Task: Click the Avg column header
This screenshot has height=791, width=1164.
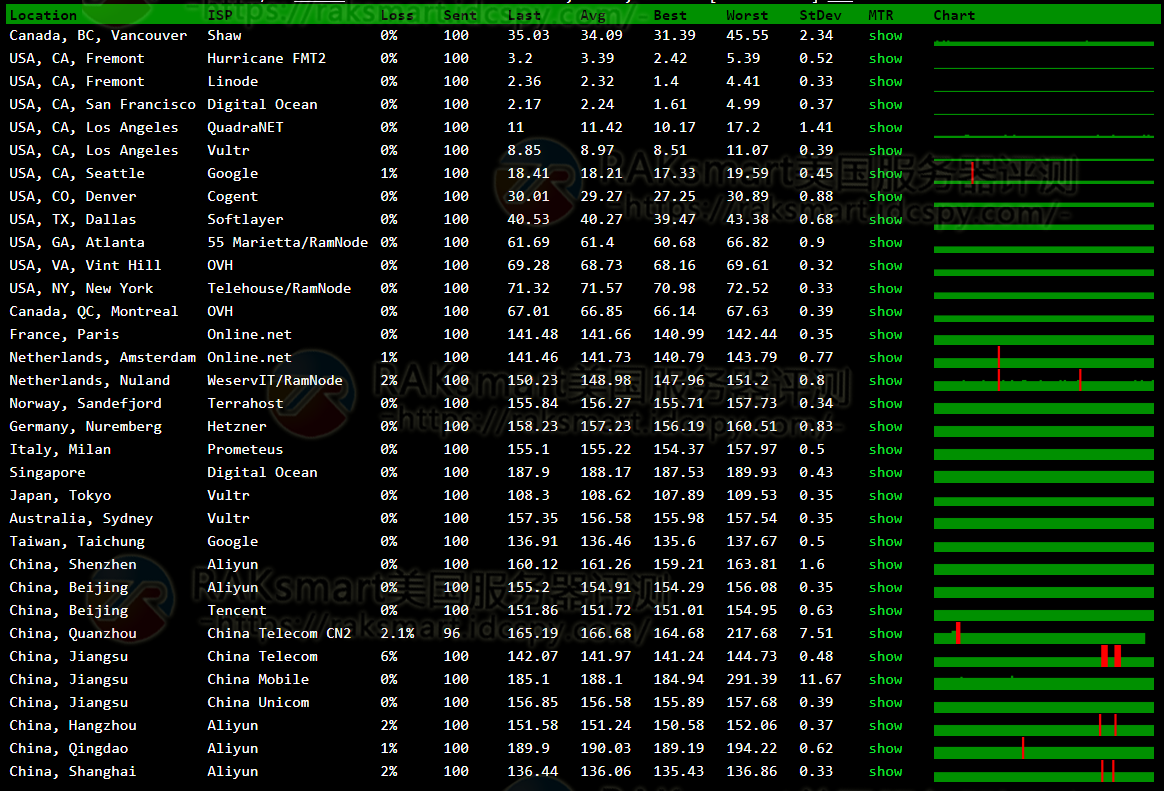Action: pyautogui.click(x=593, y=16)
